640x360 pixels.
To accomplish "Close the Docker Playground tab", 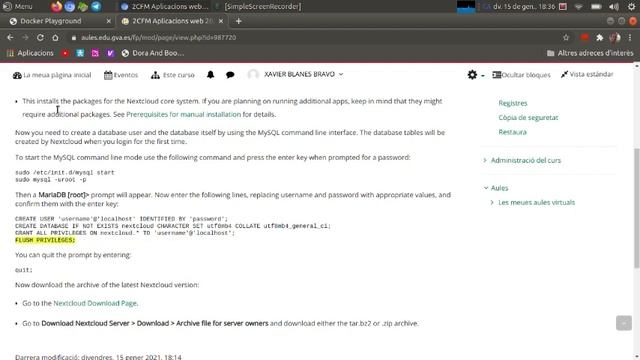I will pyautogui.click(x=108, y=21).
